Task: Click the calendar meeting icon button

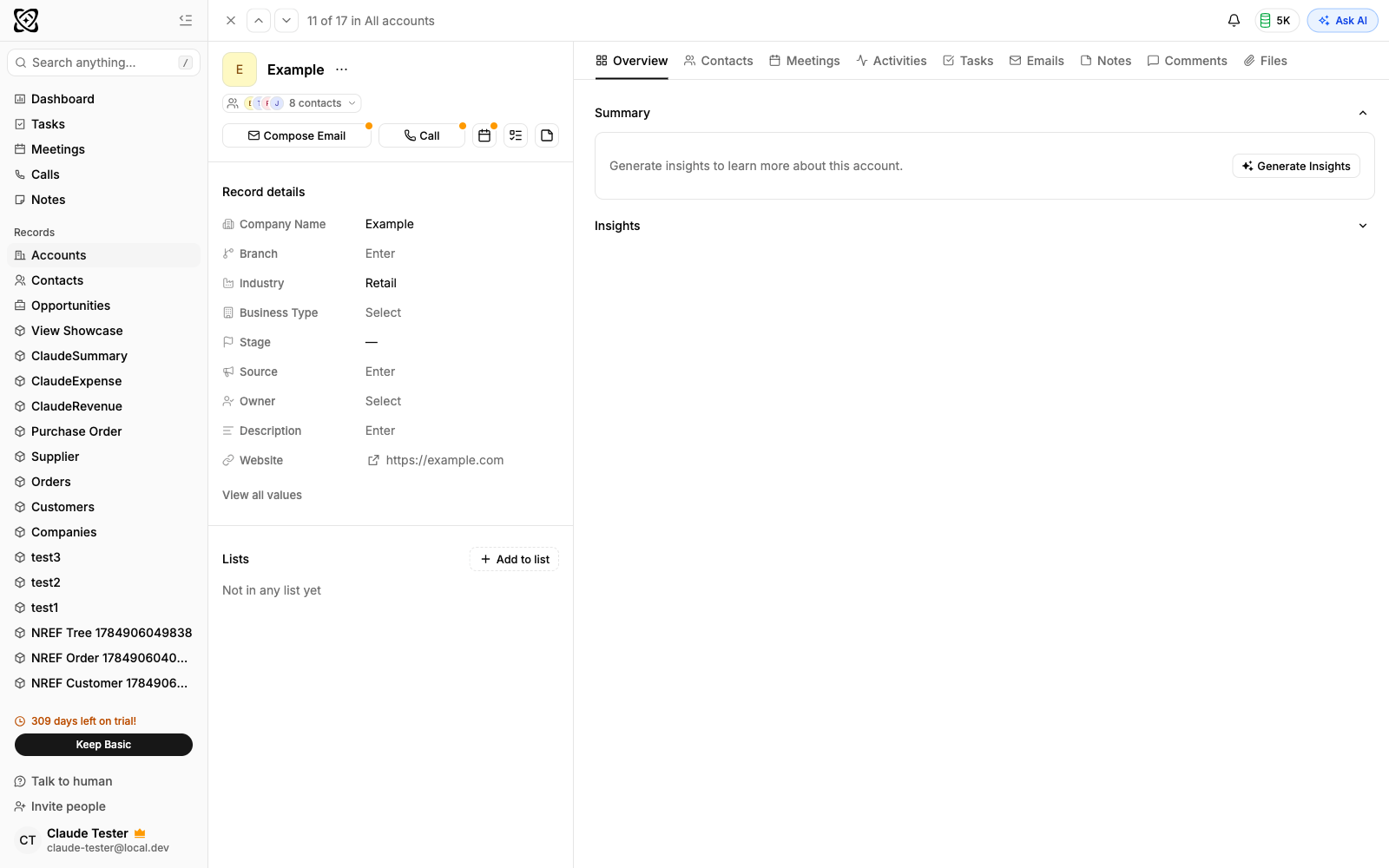Action: pos(484,135)
